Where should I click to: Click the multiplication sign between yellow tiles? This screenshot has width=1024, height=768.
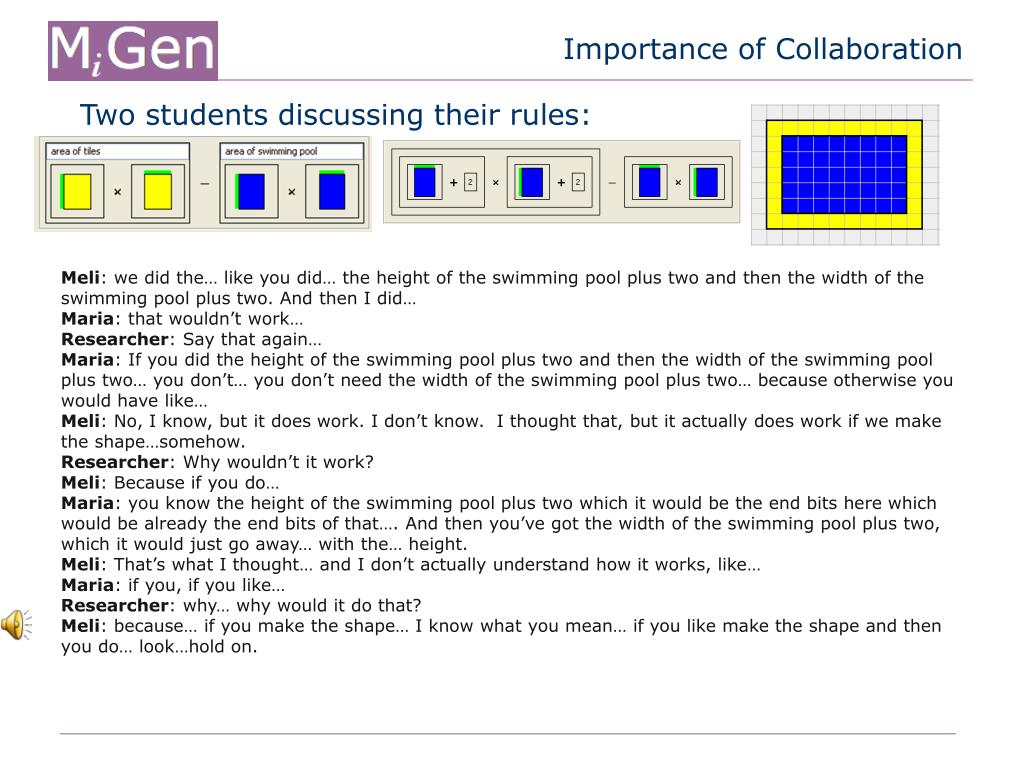118,191
